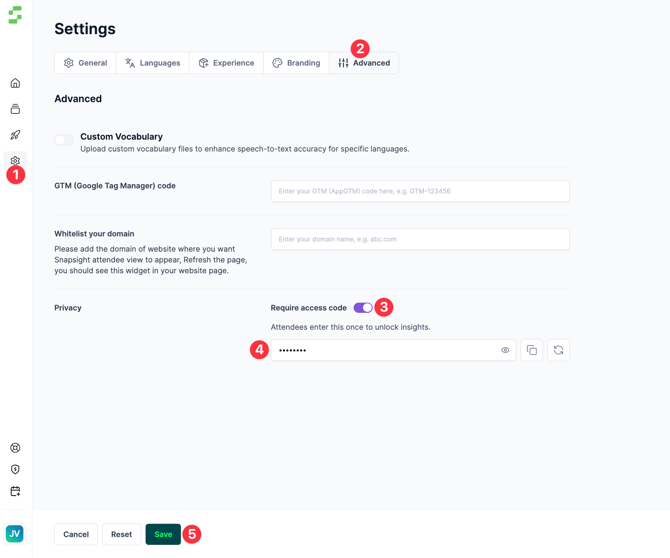Switch to the Languages tab

[152, 63]
